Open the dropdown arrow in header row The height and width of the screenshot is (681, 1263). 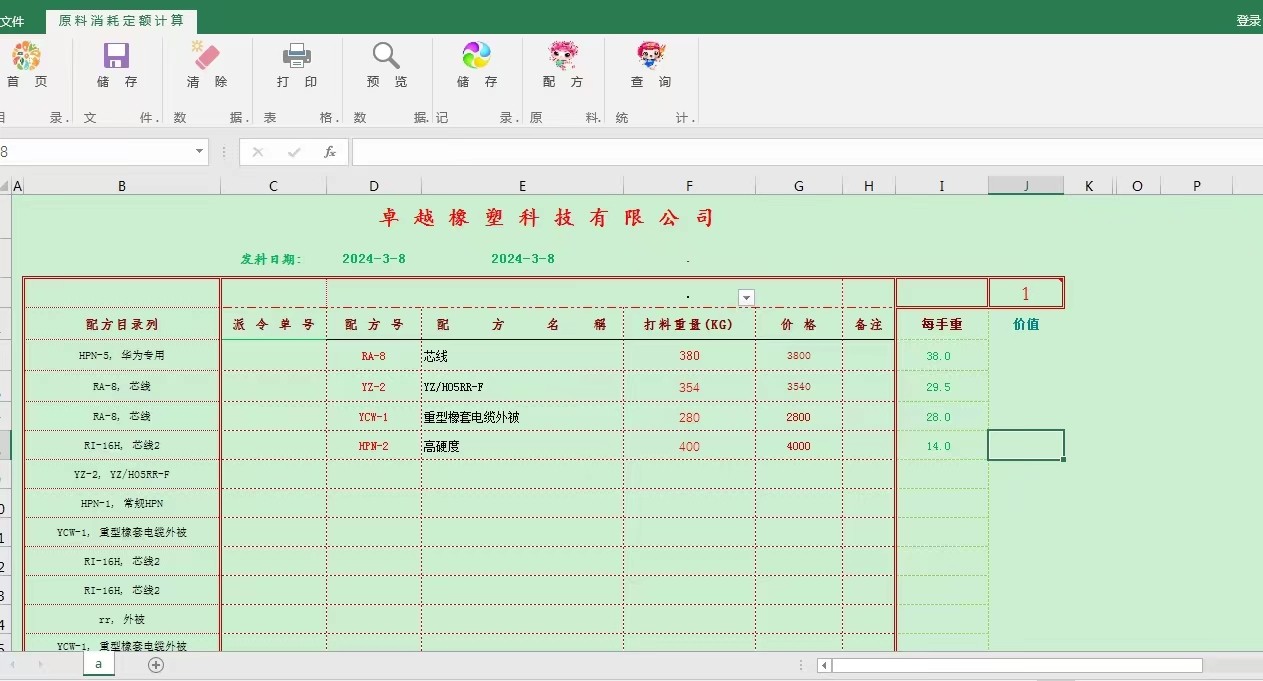coord(746,297)
